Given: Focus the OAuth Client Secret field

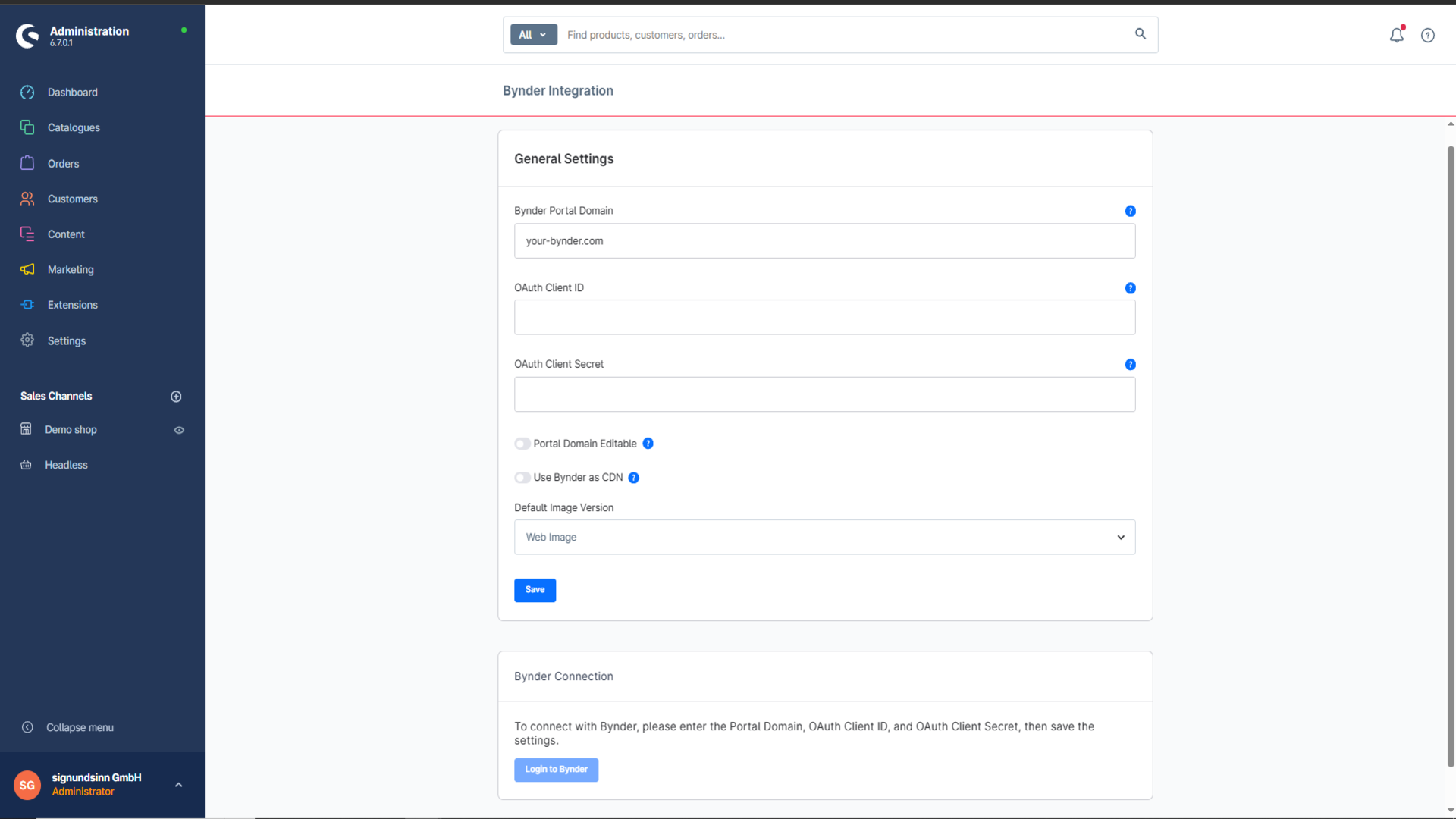Looking at the screenshot, I should 824,394.
